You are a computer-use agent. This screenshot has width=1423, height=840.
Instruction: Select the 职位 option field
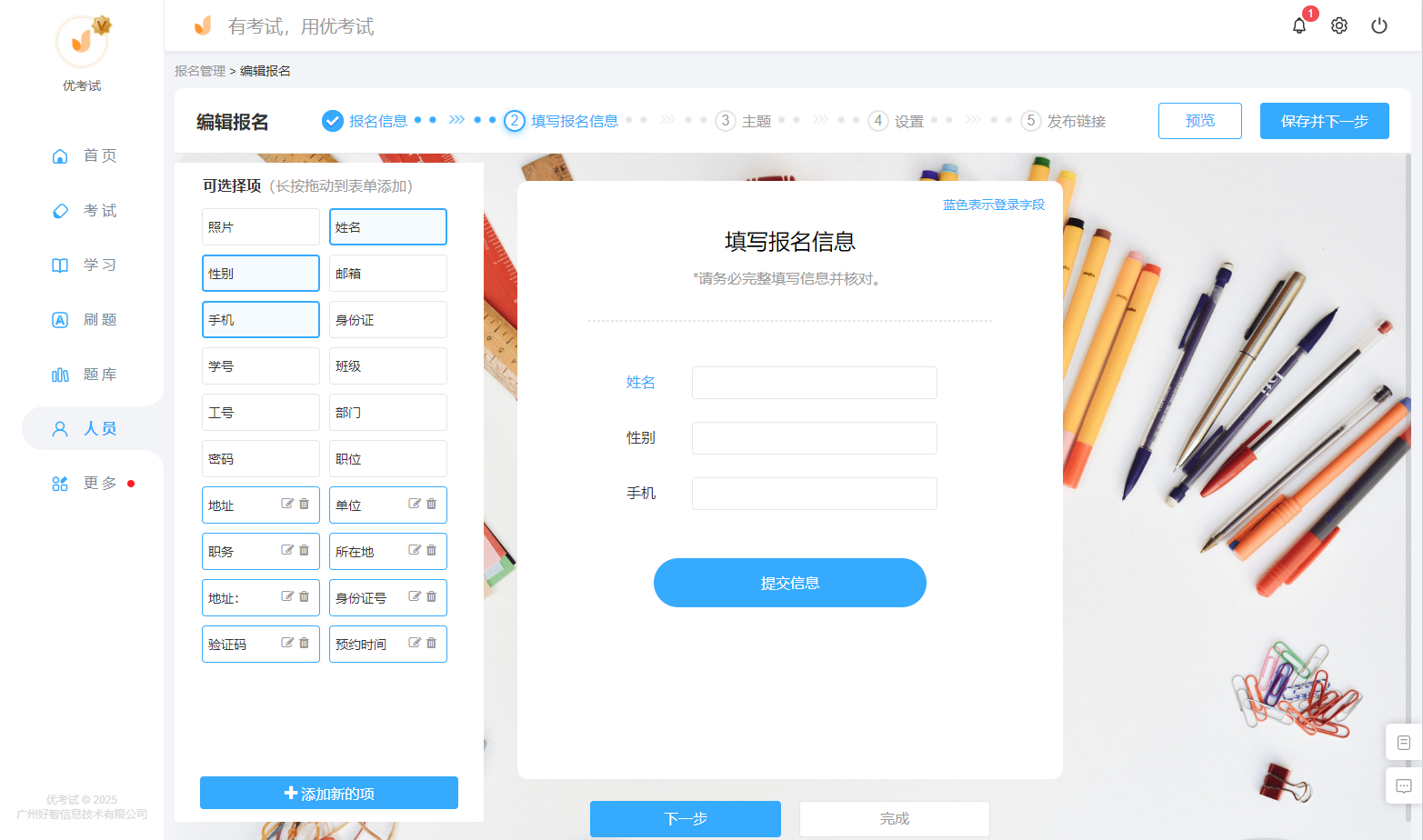(388, 458)
